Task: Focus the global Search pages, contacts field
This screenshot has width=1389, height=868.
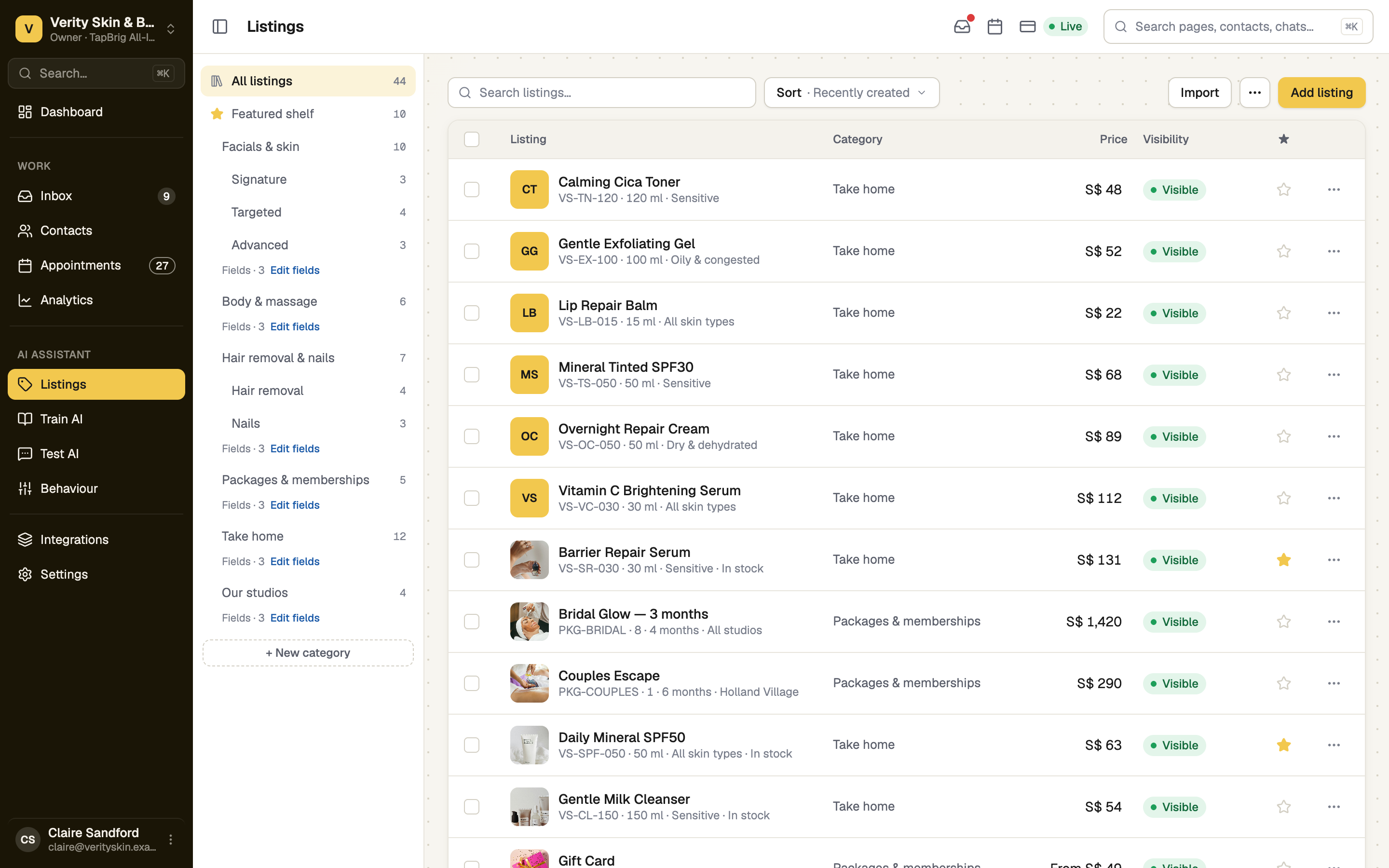Action: (1238, 27)
